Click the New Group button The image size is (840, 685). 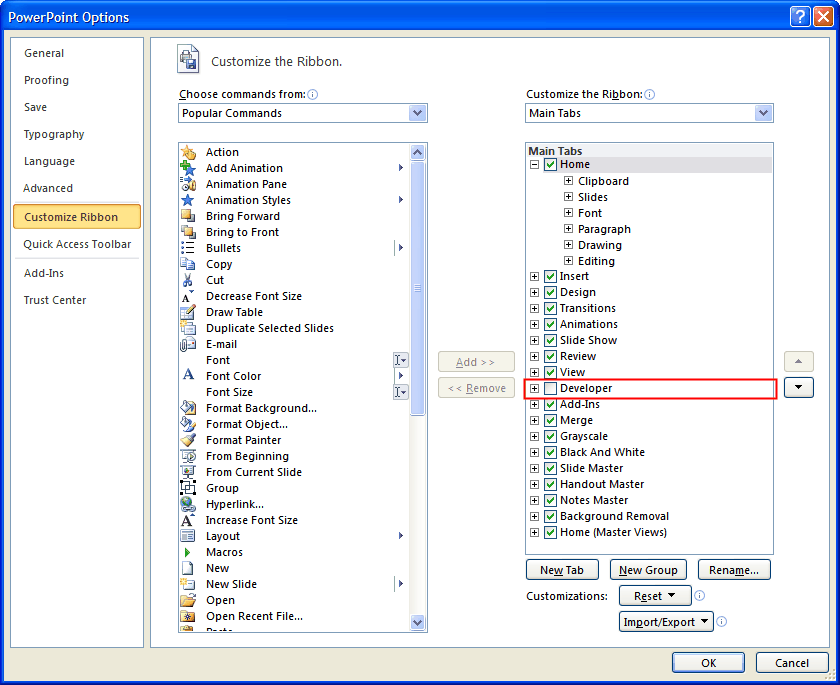(648, 570)
